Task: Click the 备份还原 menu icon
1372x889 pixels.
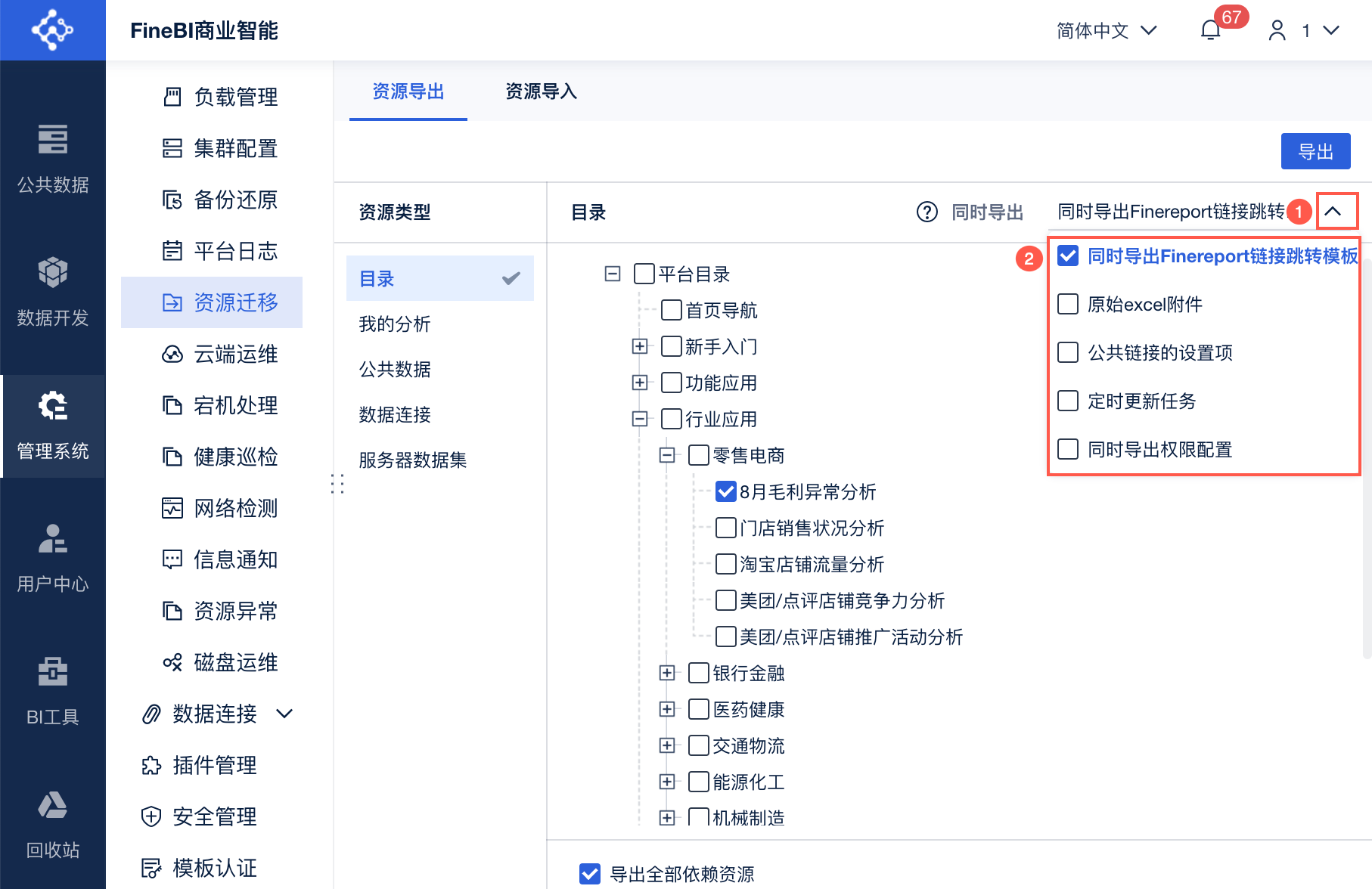Action: click(x=172, y=200)
